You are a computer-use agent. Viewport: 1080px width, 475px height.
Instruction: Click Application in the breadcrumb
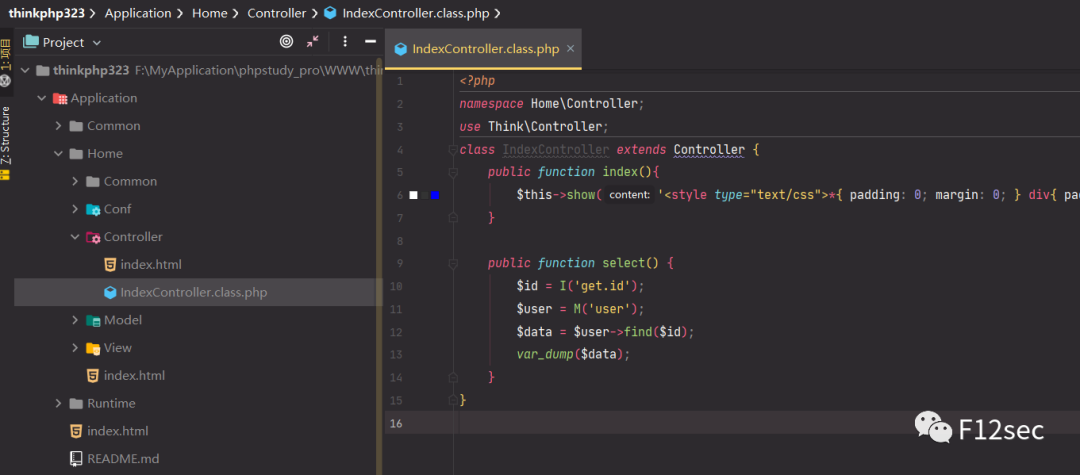[138, 13]
